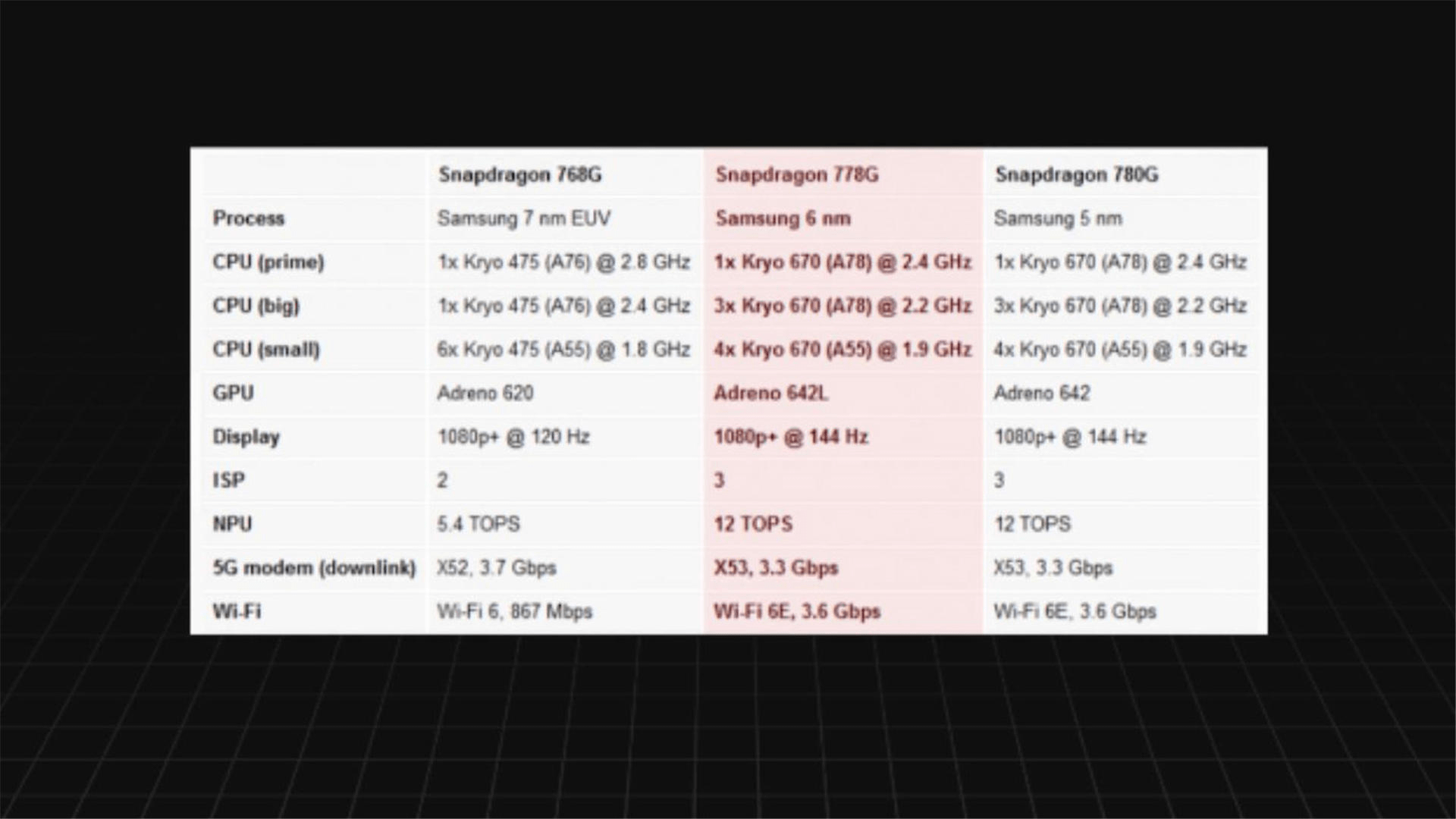Screen dimensions: 1456x819
Task: Click the 778G prime core 1x Kryo 670 cell
Action: 843,262
